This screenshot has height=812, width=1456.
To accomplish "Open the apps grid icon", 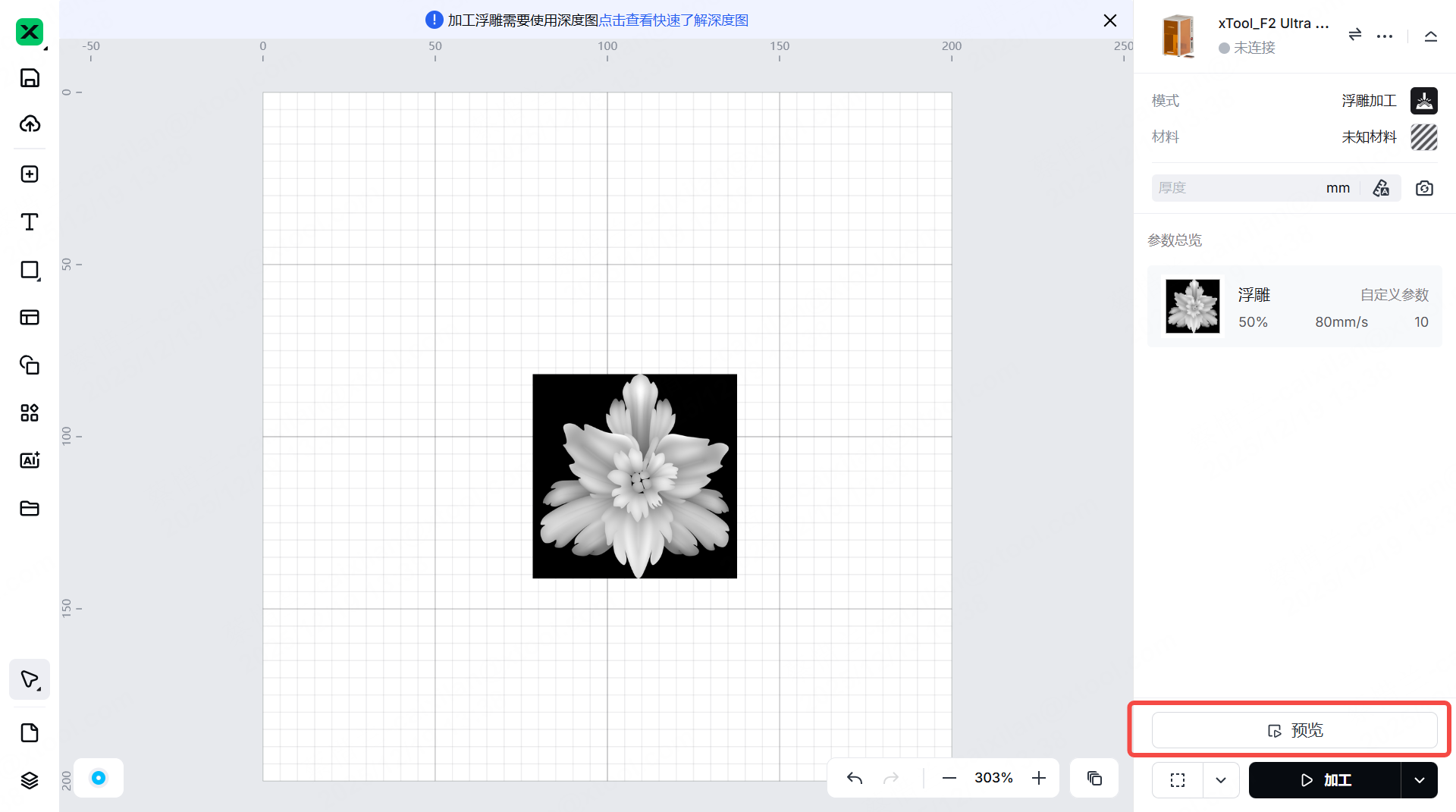I will click(x=30, y=412).
